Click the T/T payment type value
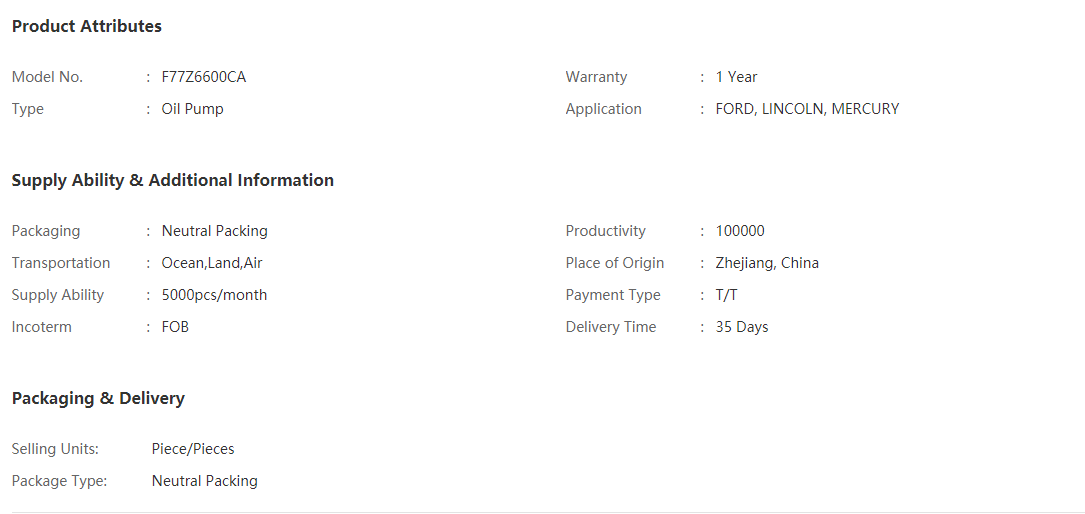This screenshot has height=514, width=1085. tap(727, 295)
